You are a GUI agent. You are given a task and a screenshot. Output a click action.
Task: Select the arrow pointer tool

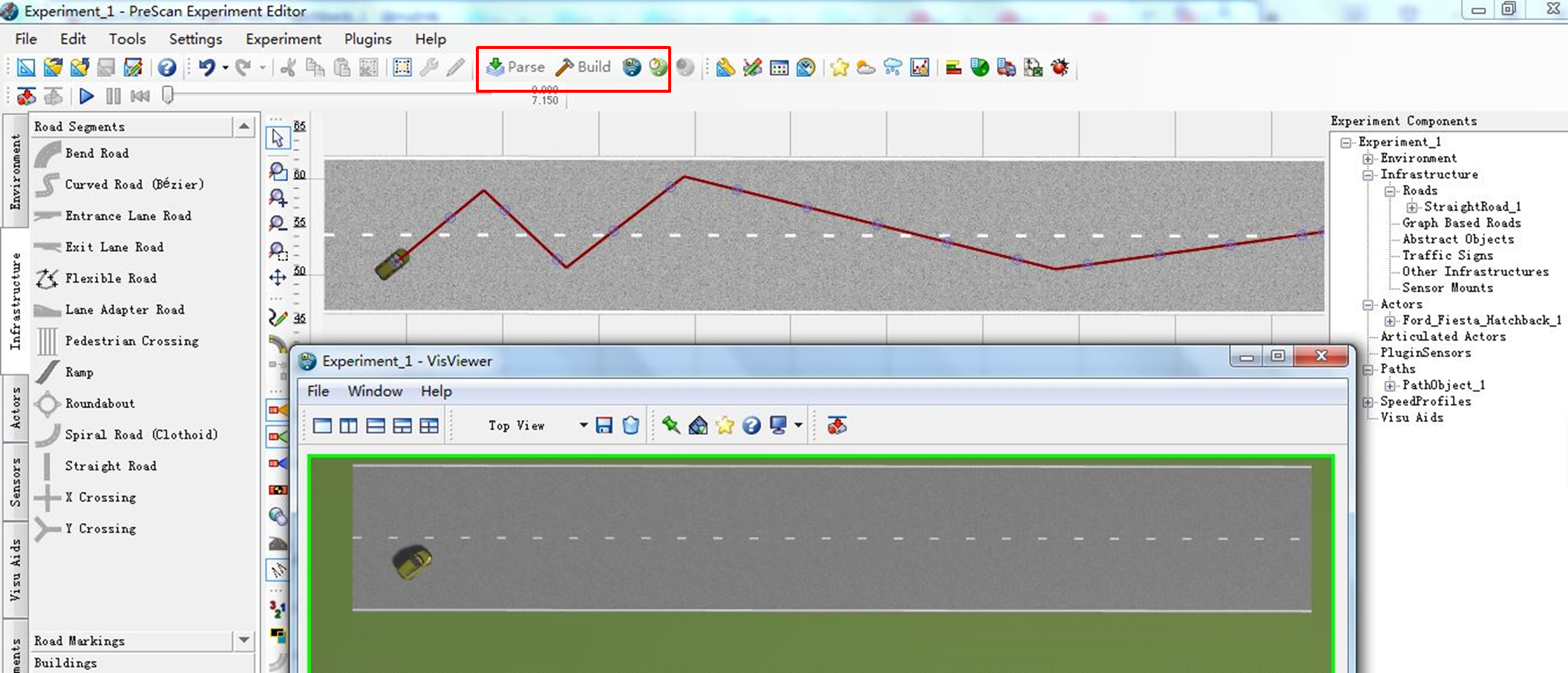(278, 139)
